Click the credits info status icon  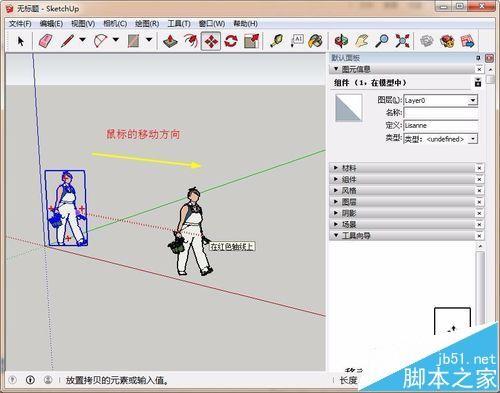click(30, 380)
